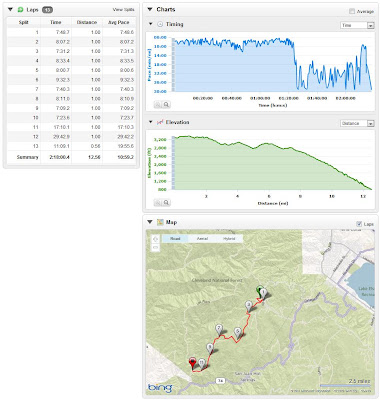Screen dimensions: 380x400
Task: Select lap marker 11 on map
Action: [202, 363]
